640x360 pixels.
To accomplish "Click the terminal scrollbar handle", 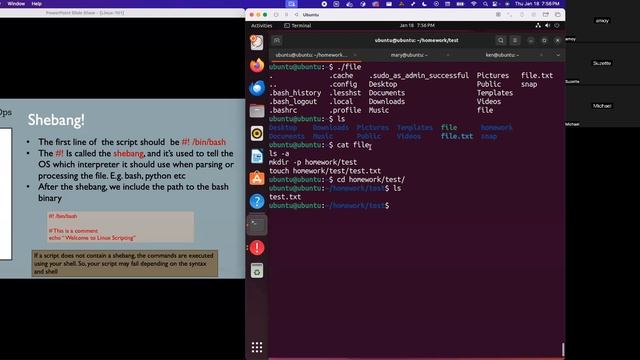I will coord(563,349).
